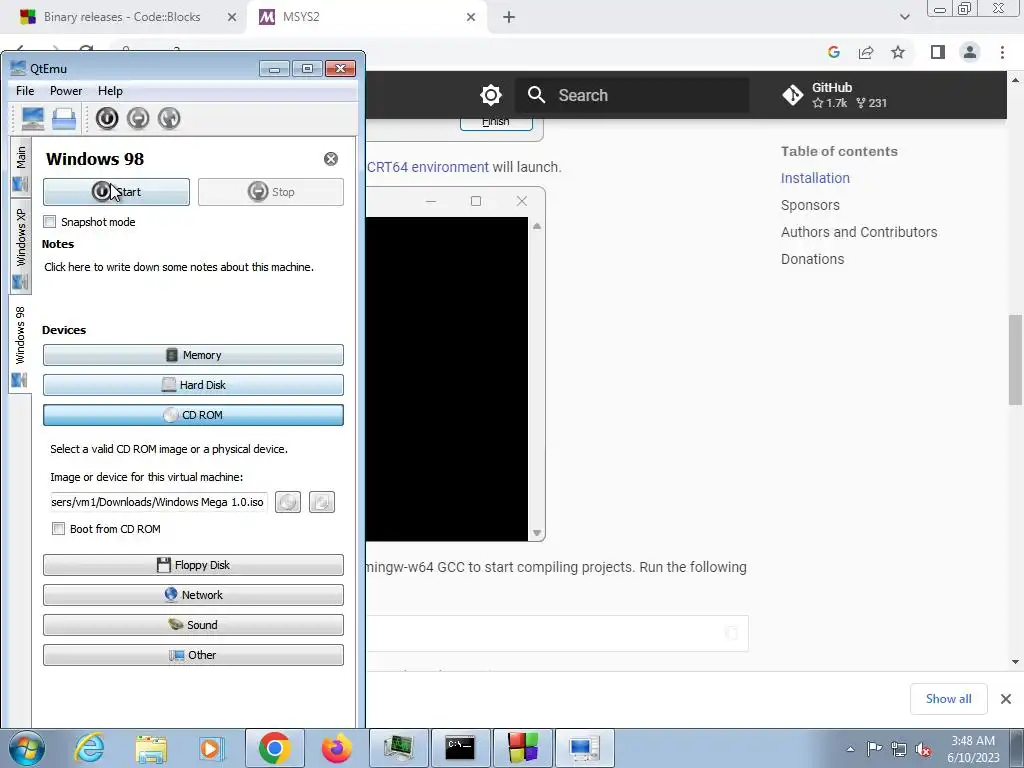Screen dimensions: 1024x768
Task: Dismiss the downloads bar with the X
Action: (1006, 699)
